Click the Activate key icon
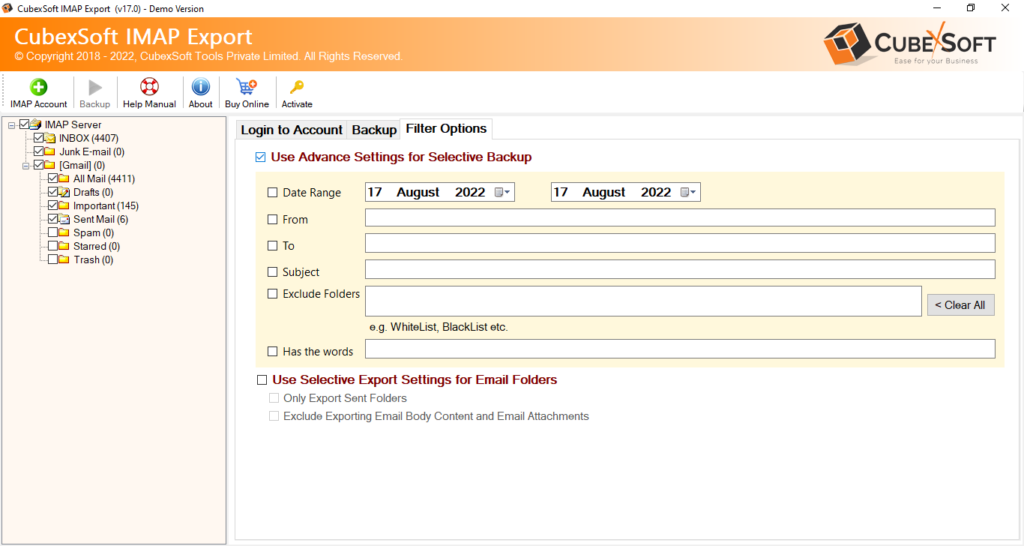Screen dimensions: 1024x546 tap(297, 87)
